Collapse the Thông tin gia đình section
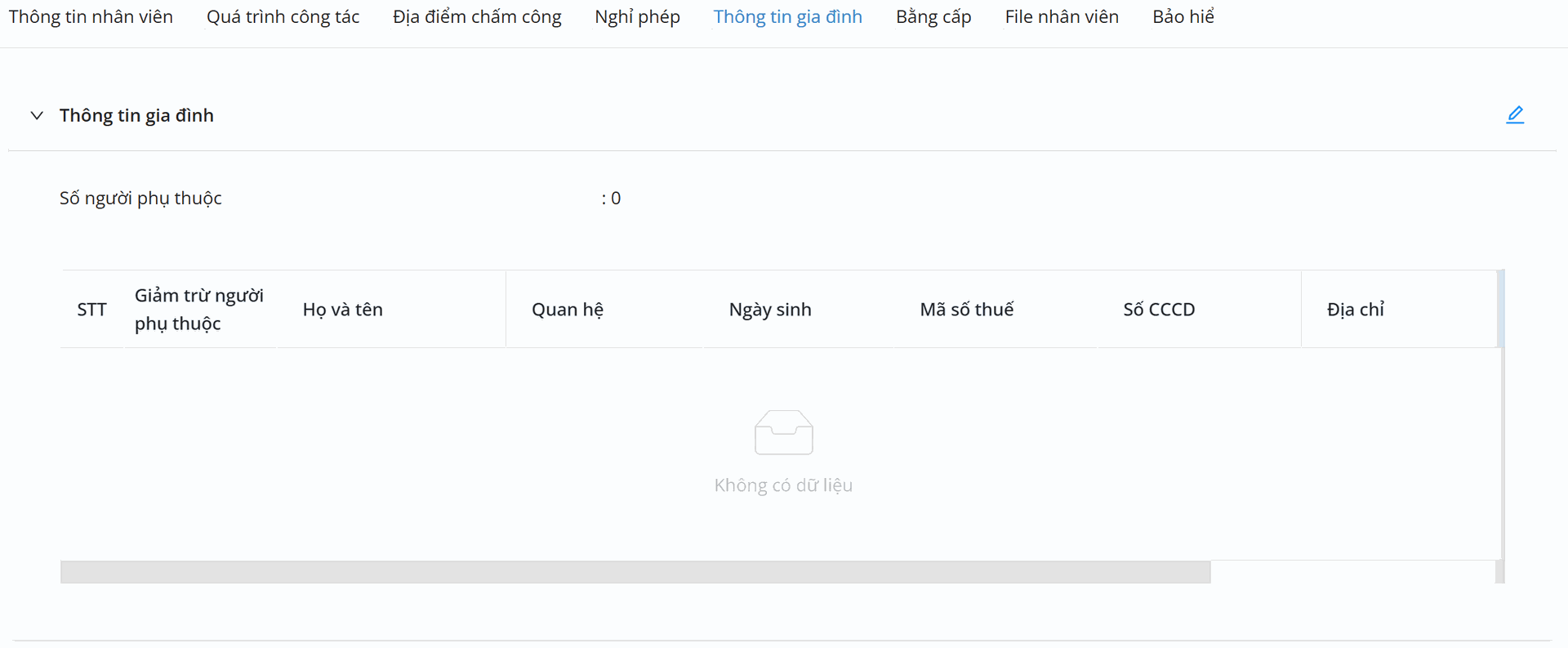The height and width of the screenshot is (648, 1568). [37, 115]
